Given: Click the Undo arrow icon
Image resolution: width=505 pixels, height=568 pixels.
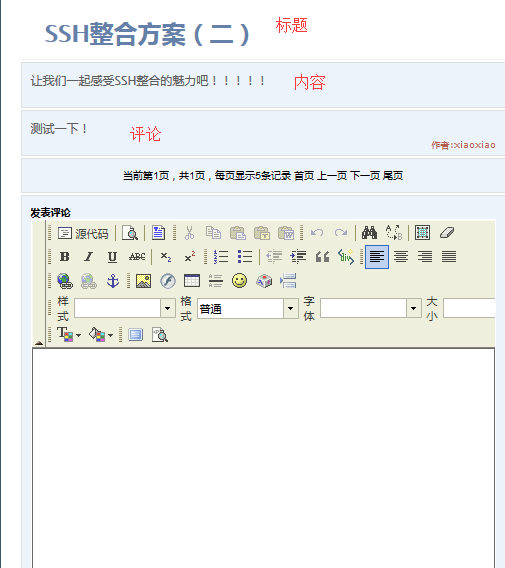Looking at the screenshot, I should pyautogui.click(x=317, y=233).
